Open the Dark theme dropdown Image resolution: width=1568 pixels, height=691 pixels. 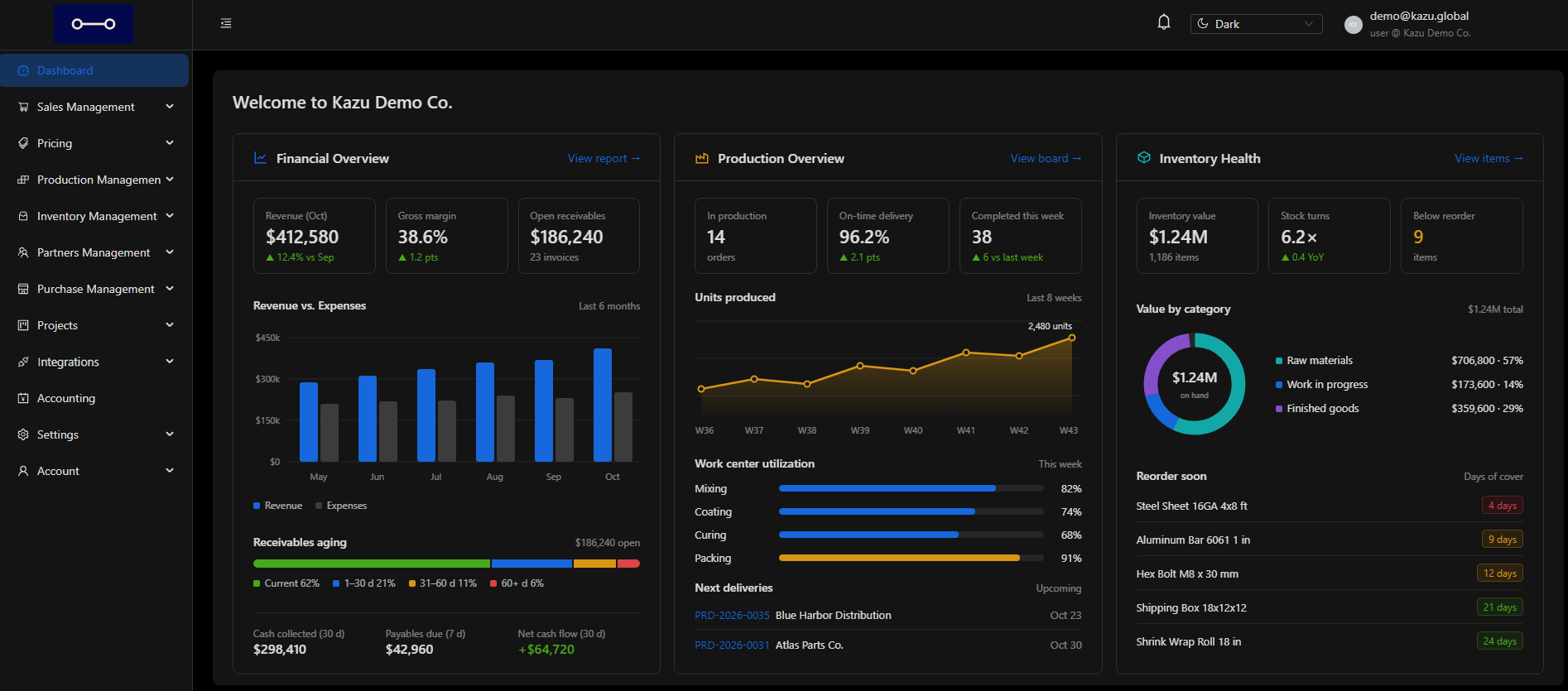(1256, 24)
